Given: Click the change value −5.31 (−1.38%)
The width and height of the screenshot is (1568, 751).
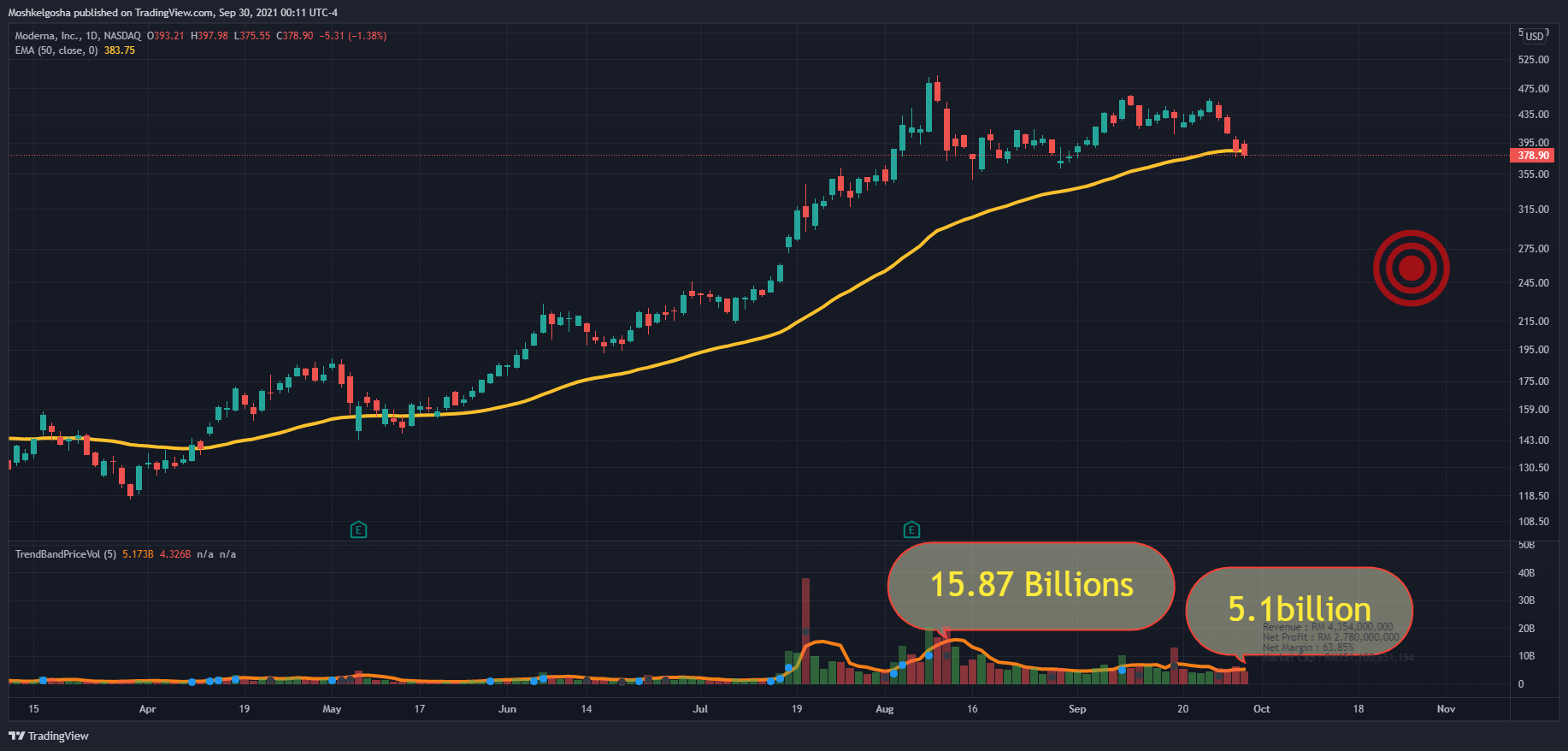Looking at the screenshot, I should [353, 36].
